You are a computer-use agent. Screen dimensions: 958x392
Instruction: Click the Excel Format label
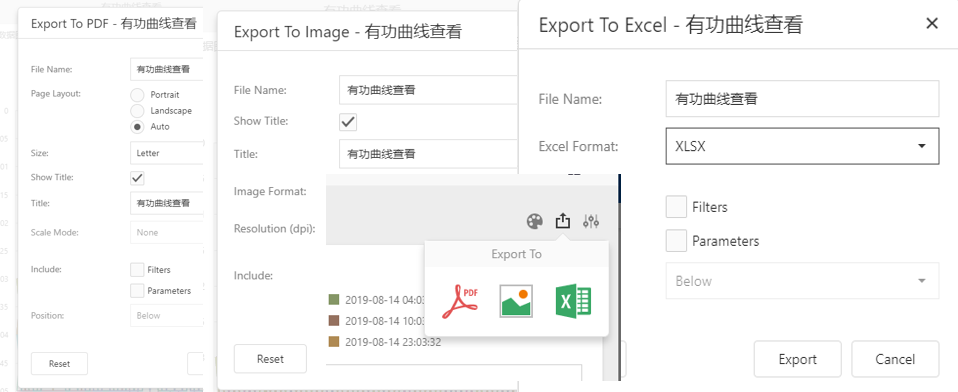(x=579, y=147)
